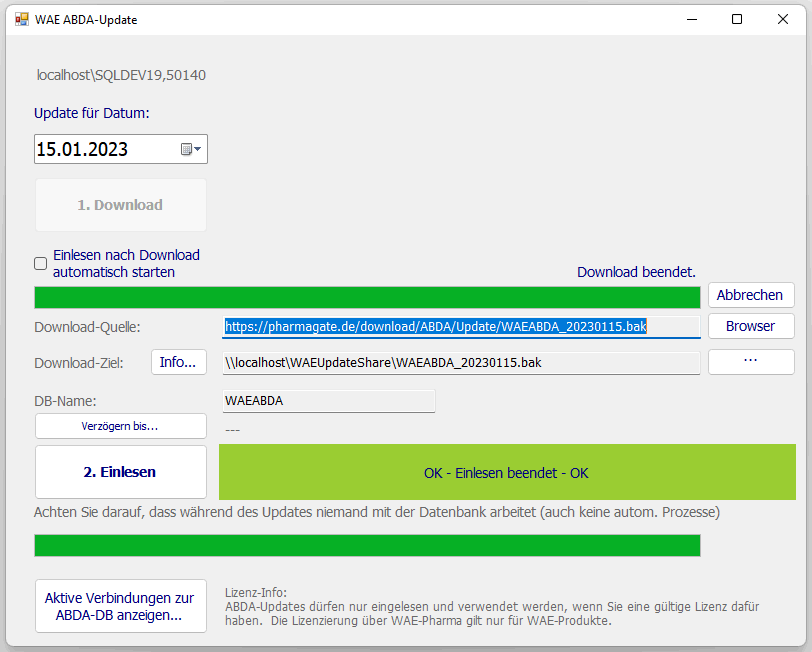812x652 pixels.
Task: Click the Download-Ziel path field
Action: (460, 362)
